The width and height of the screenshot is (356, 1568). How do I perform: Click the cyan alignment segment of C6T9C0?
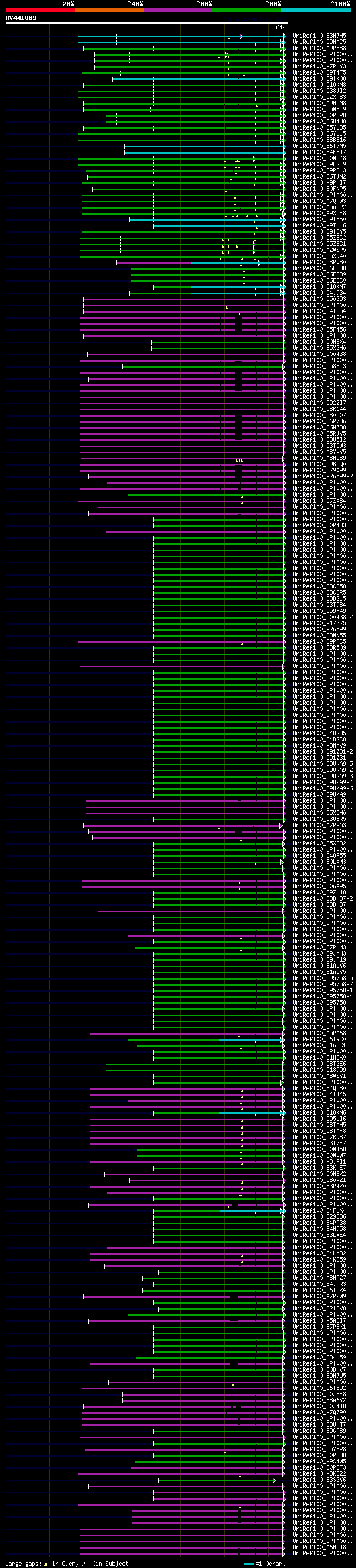click(x=251, y=1040)
